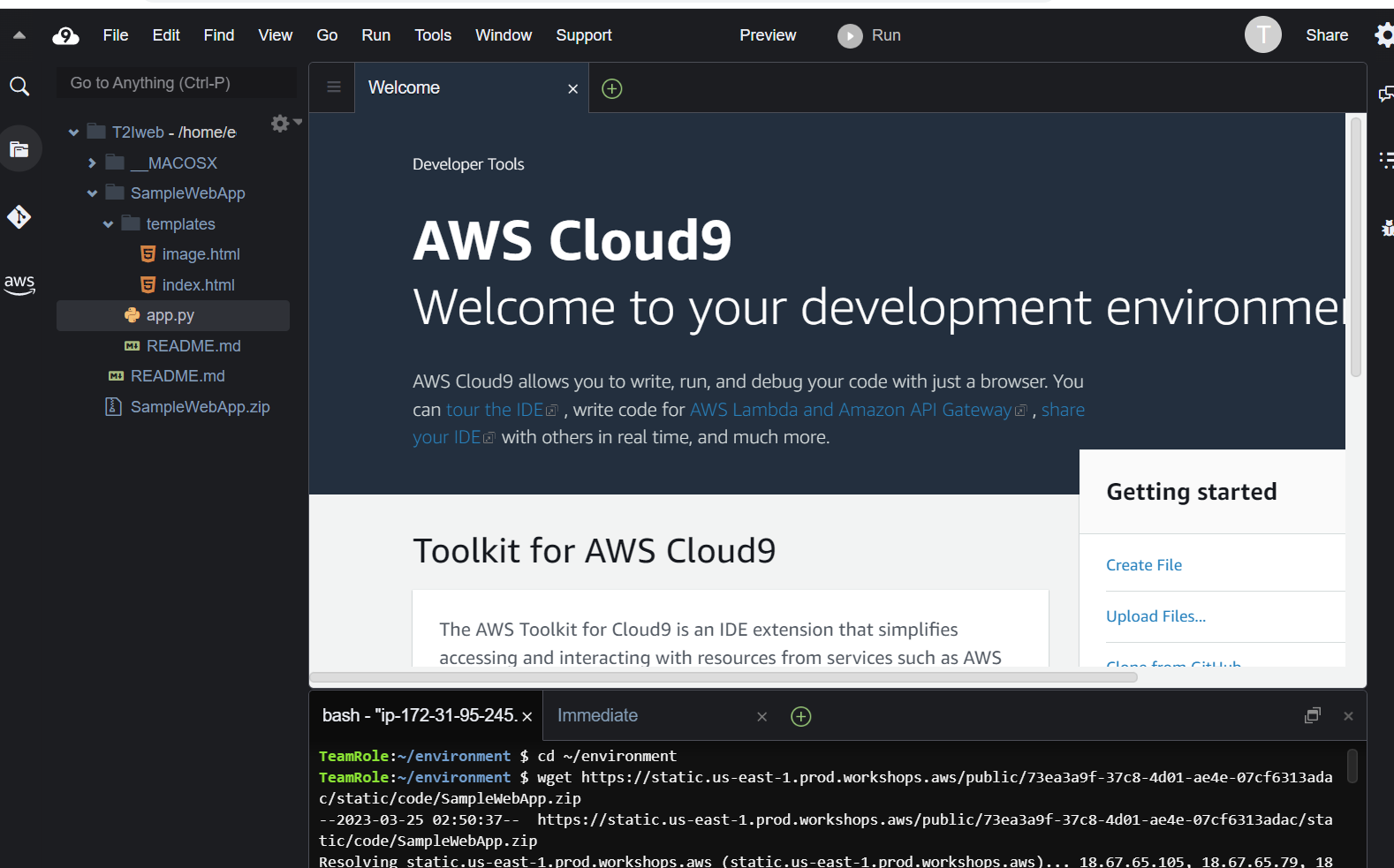
Task: Open the Run menu
Action: pos(376,35)
